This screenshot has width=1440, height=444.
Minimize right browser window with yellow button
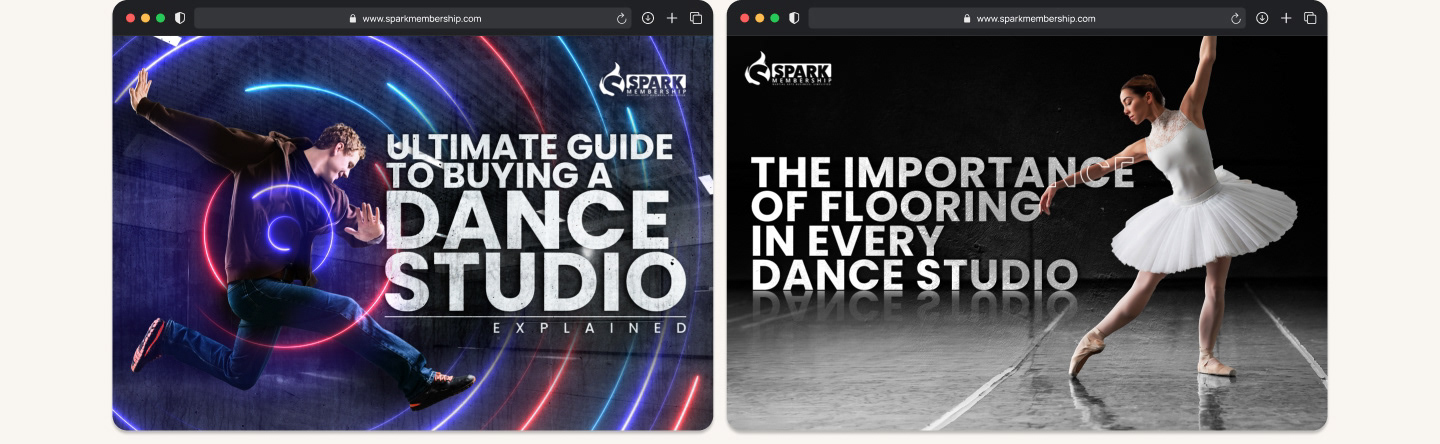coord(759,18)
